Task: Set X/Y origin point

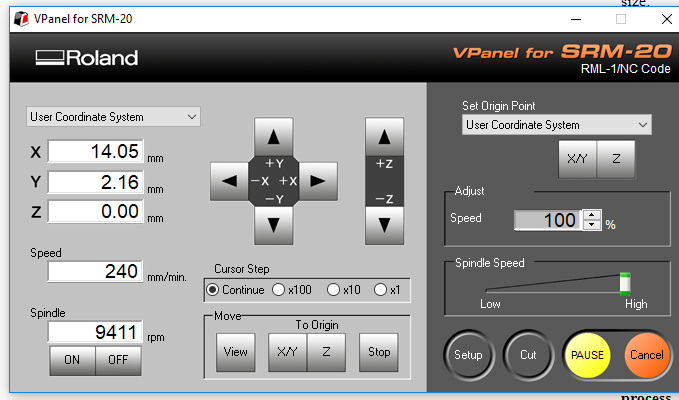Action: click(x=578, y=159)
